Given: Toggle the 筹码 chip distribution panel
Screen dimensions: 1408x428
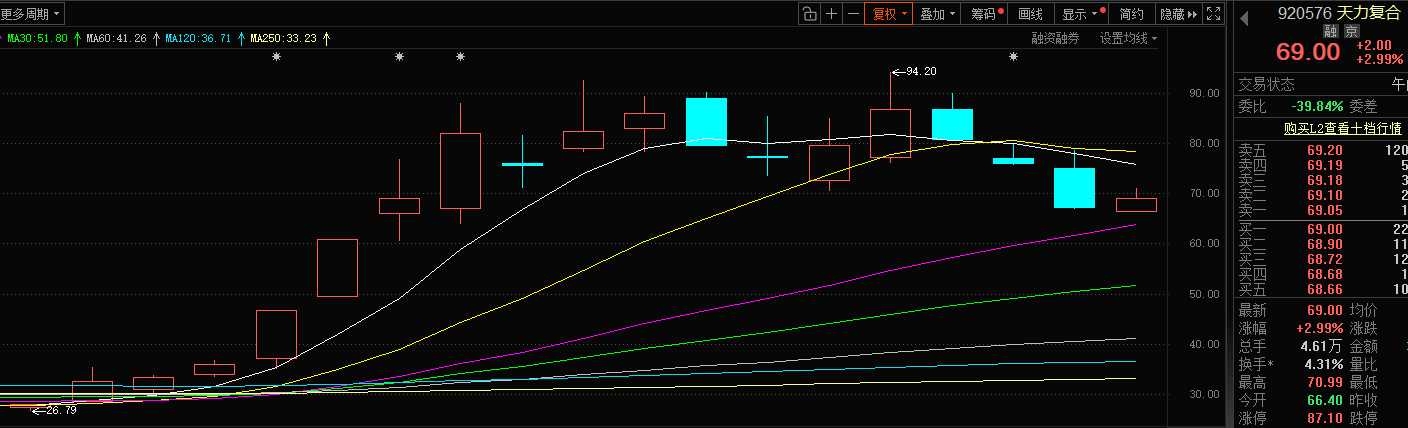Looking at the screenshot, I should pos(987,14).
